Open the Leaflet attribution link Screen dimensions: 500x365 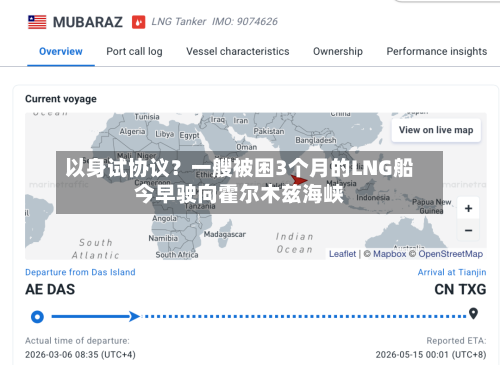point(342,254)
